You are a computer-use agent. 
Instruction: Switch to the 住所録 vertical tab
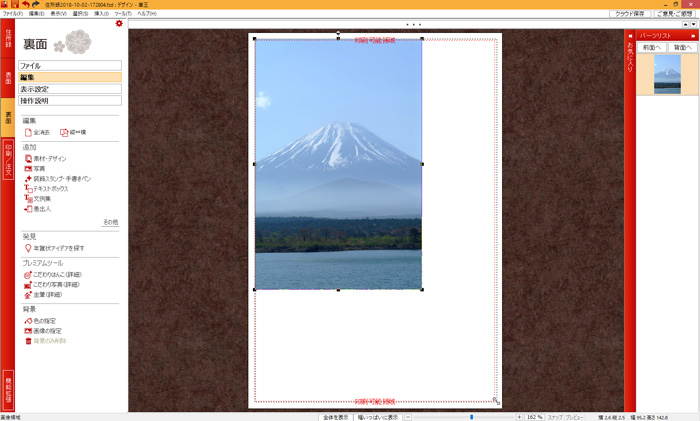tap(8, 40)
